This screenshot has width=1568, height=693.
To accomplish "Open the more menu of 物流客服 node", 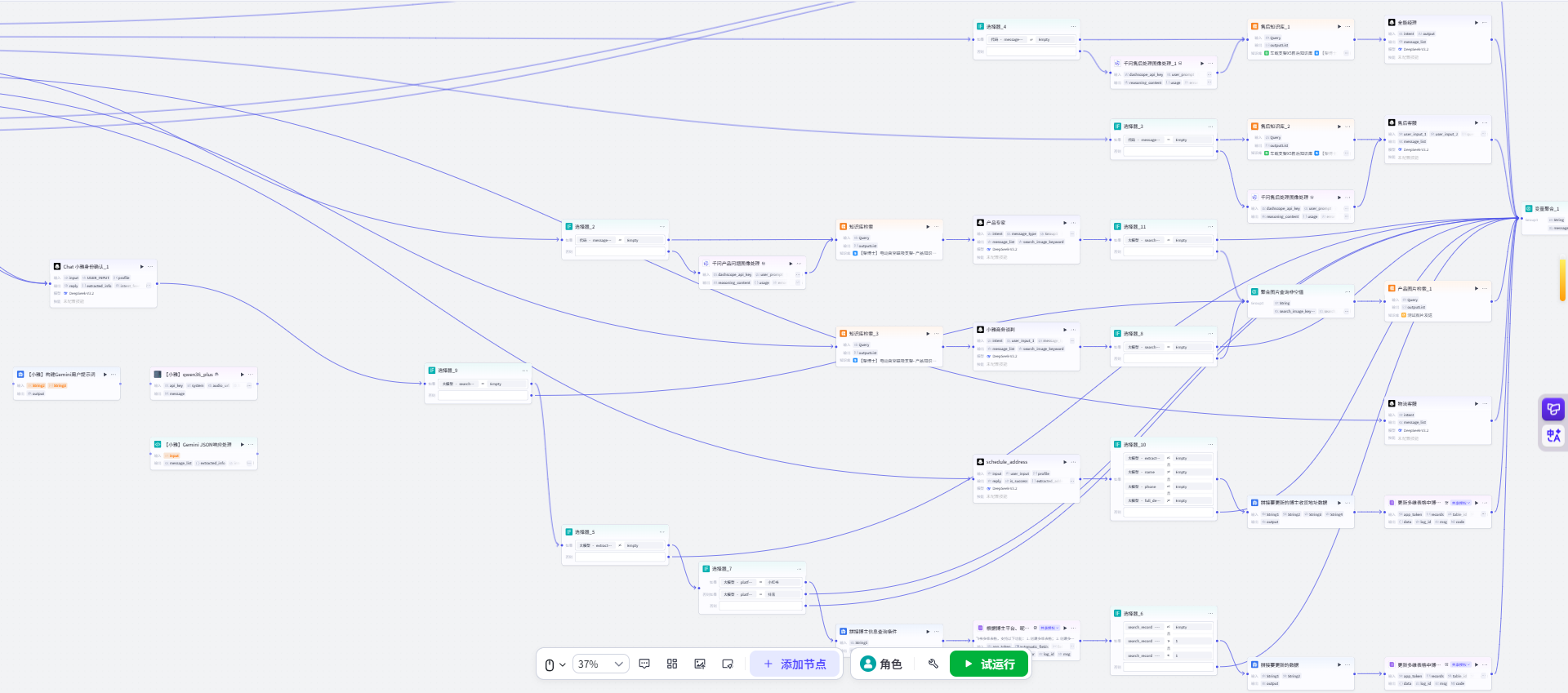I will point(1485,404).
